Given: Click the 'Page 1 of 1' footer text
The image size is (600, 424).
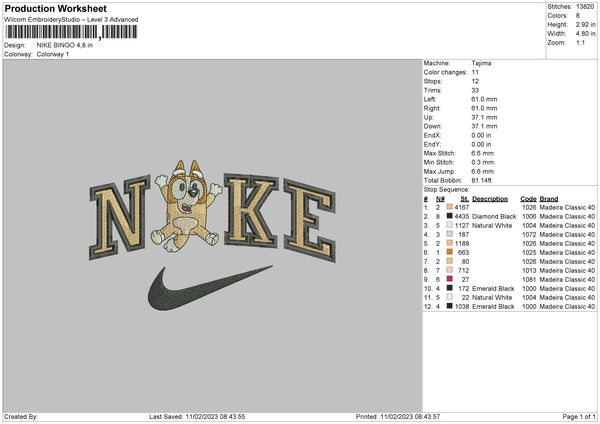Looking at the screenshot, I should pos(579,417).
